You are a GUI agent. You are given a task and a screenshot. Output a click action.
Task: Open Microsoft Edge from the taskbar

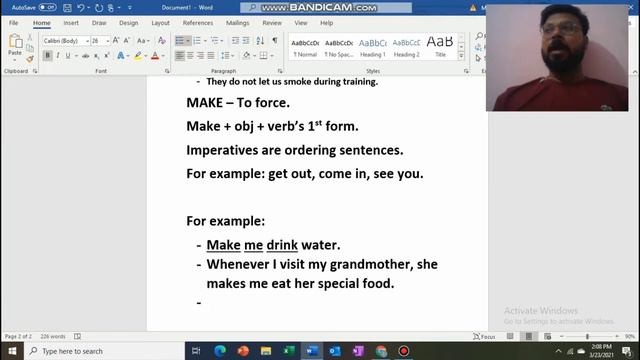(220, 351)
